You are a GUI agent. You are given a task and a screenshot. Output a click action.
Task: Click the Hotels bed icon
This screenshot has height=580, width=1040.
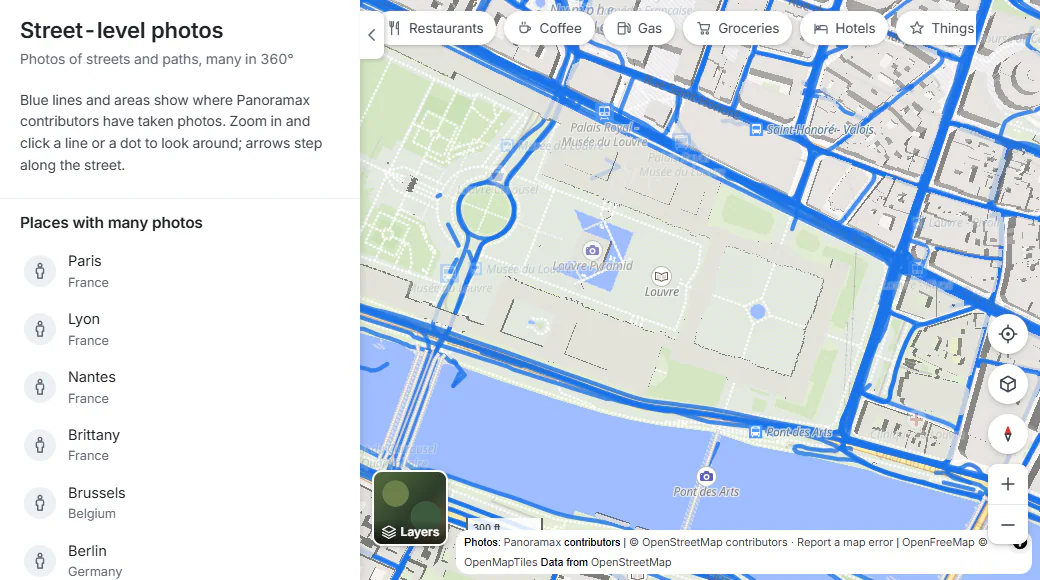click(x=820, y=29)
